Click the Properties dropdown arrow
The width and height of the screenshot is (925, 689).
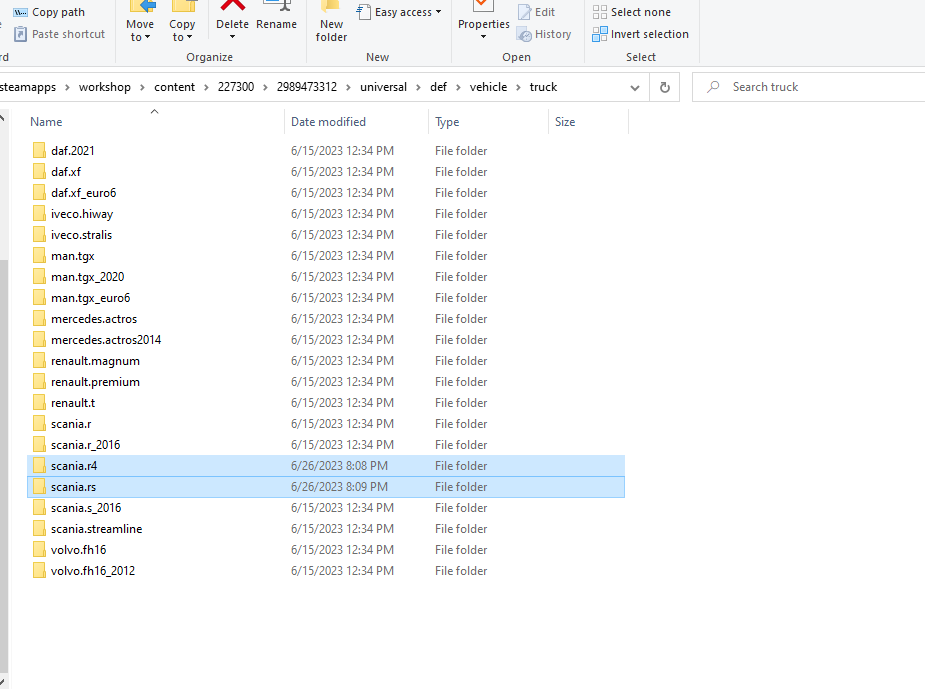pos(483,37)
